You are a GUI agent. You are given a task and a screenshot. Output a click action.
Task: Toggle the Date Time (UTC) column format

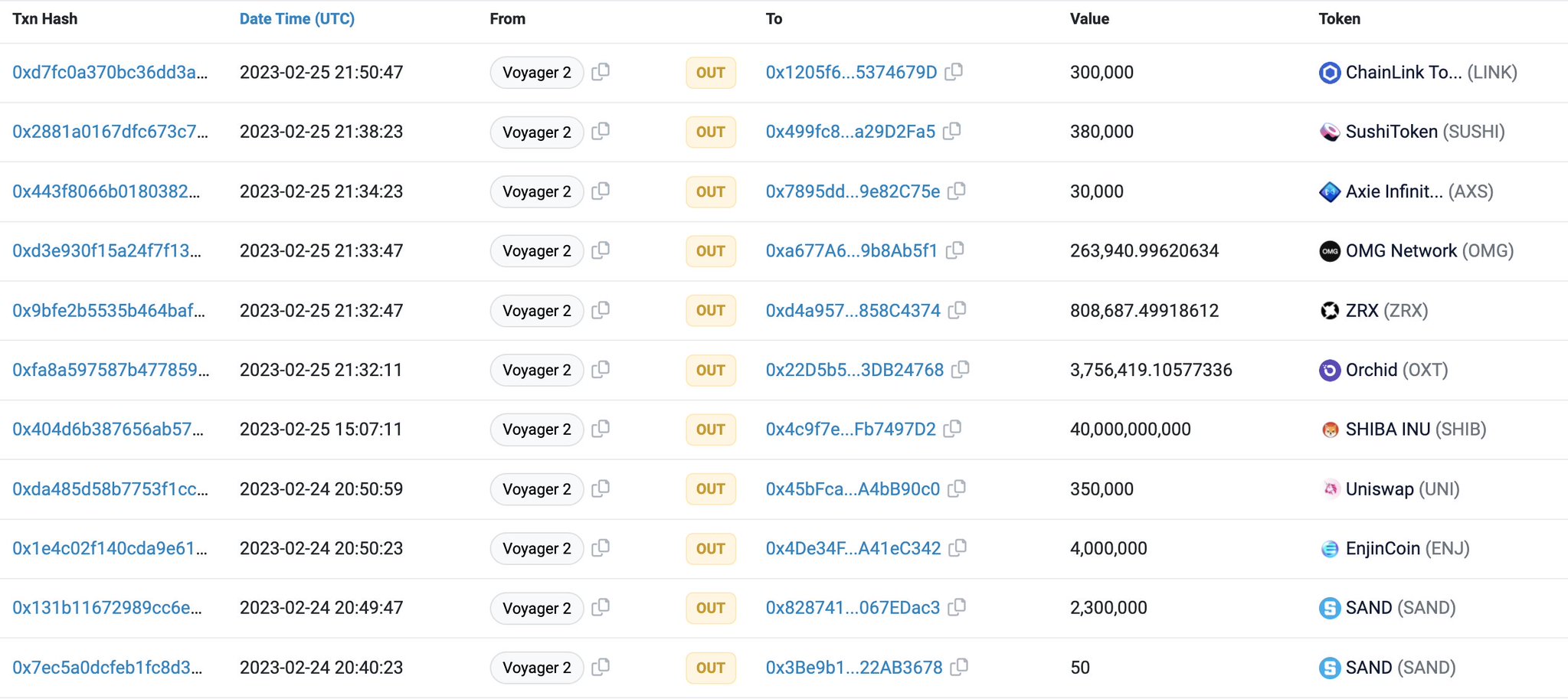[297, 19]
